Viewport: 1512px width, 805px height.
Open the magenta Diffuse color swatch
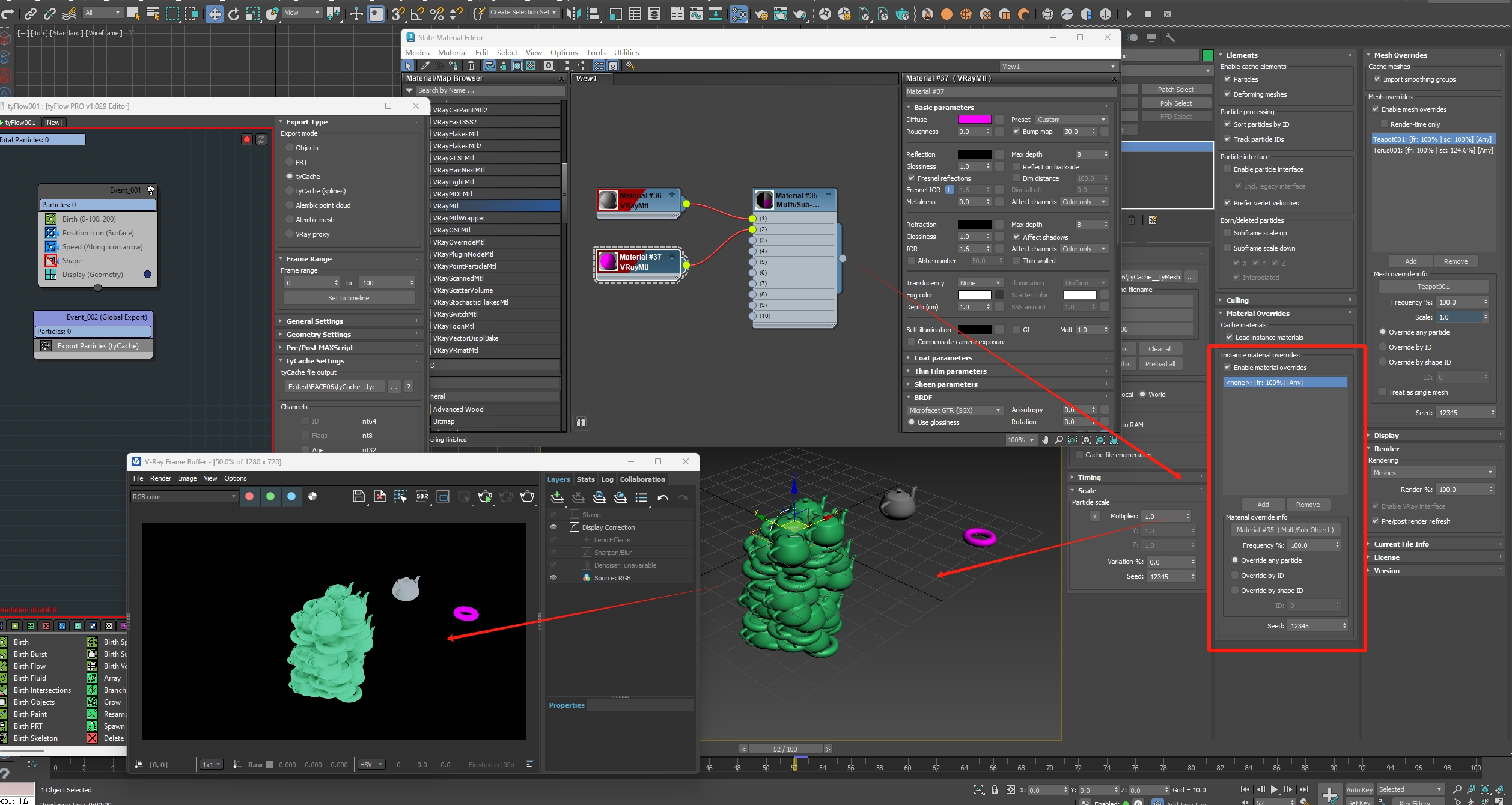pyautogui.click(x=974, y=120)
